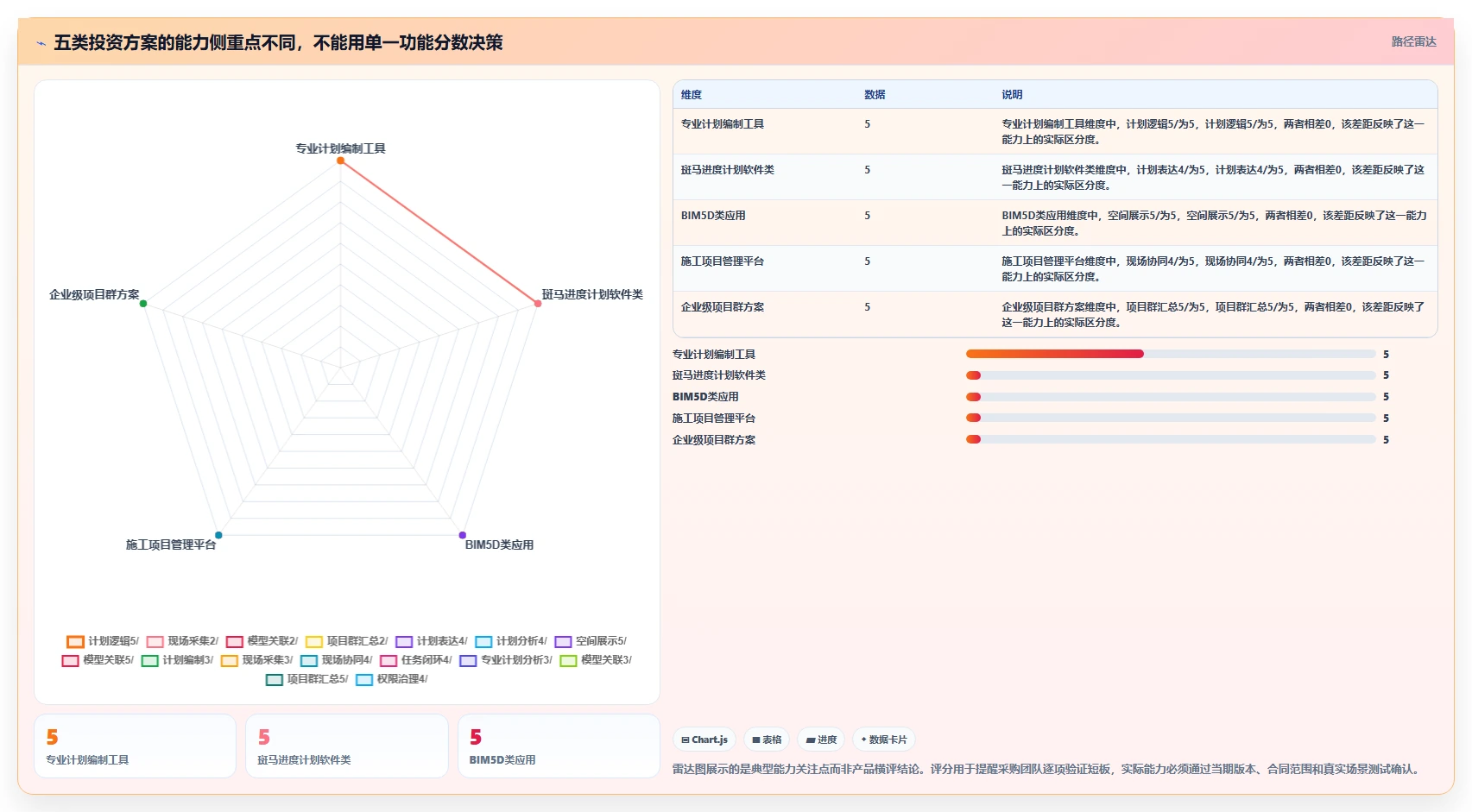Click the blue radar point at 施工项目管理平台

pos(218,535)
